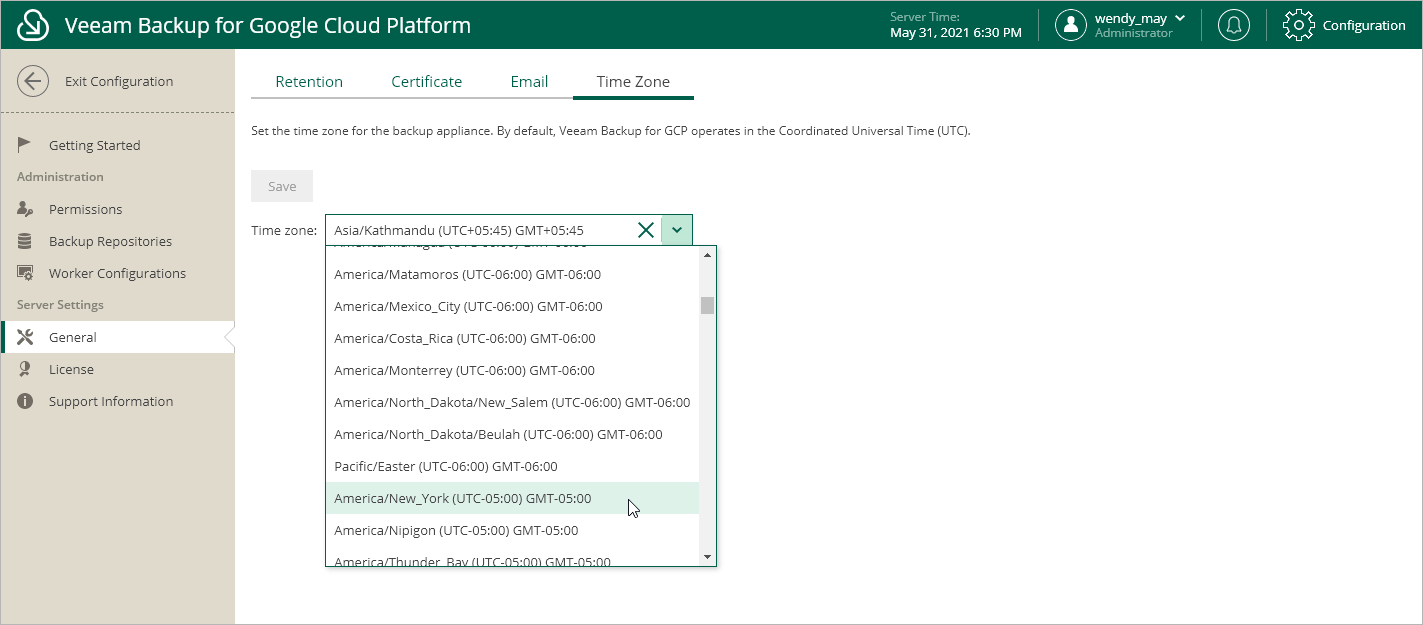This screenshot has height=625, width=1423.
Task: Click the General wrench tools icon
Action: pos(26,337)
